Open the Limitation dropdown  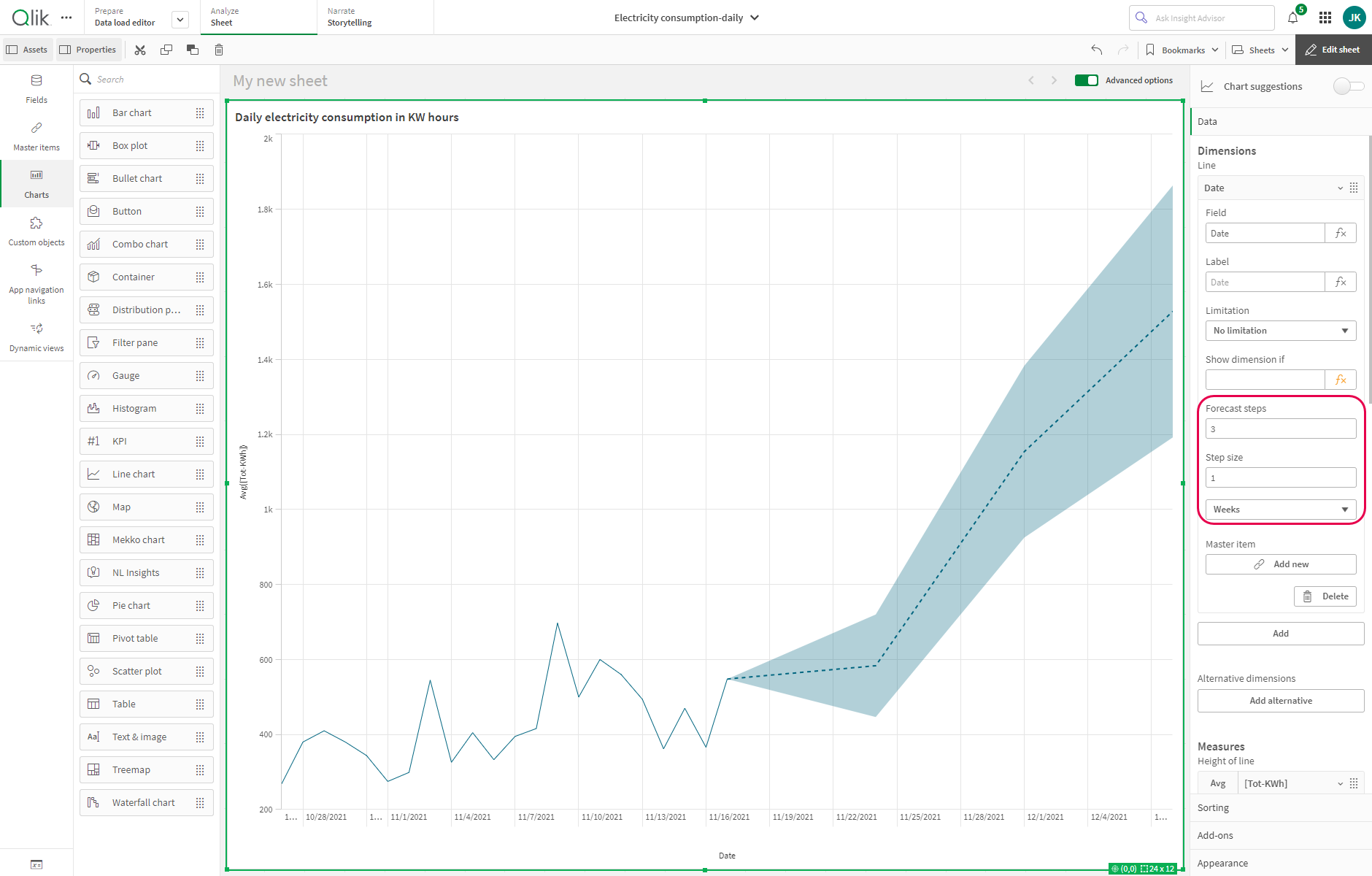(x=1280, y=331)
